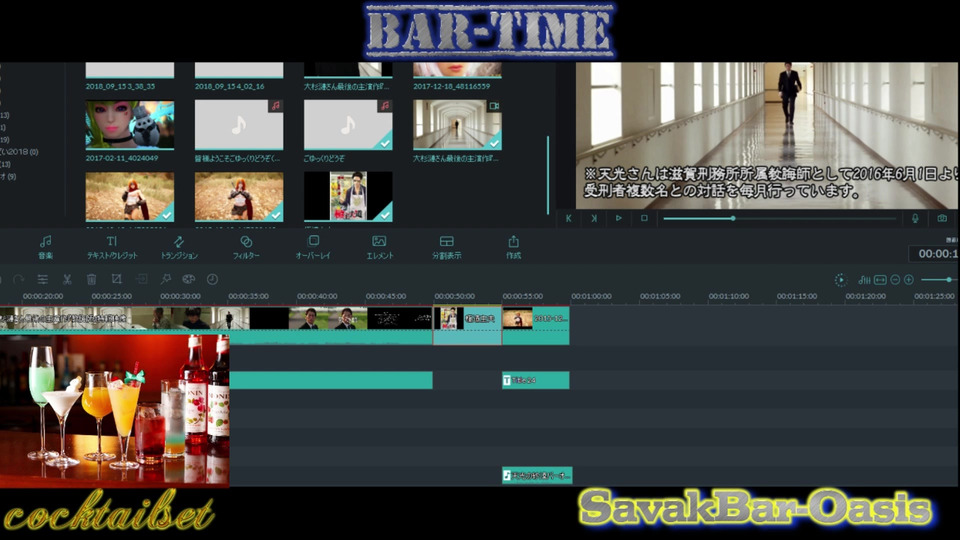960x540 pixels.
Task: Click the redo arrow icon
Action: coord(18,279)
